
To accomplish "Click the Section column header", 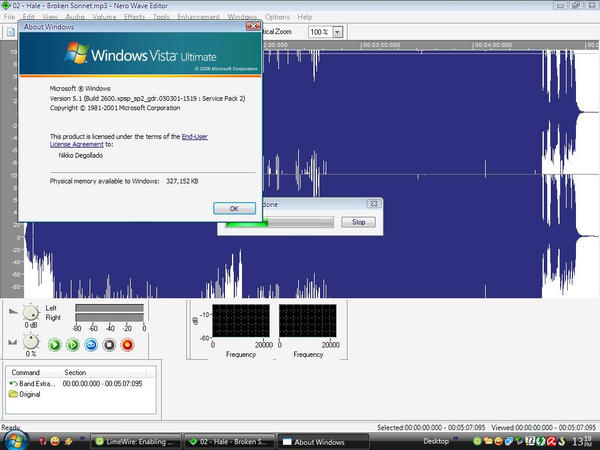I will (x=103, y=372).
